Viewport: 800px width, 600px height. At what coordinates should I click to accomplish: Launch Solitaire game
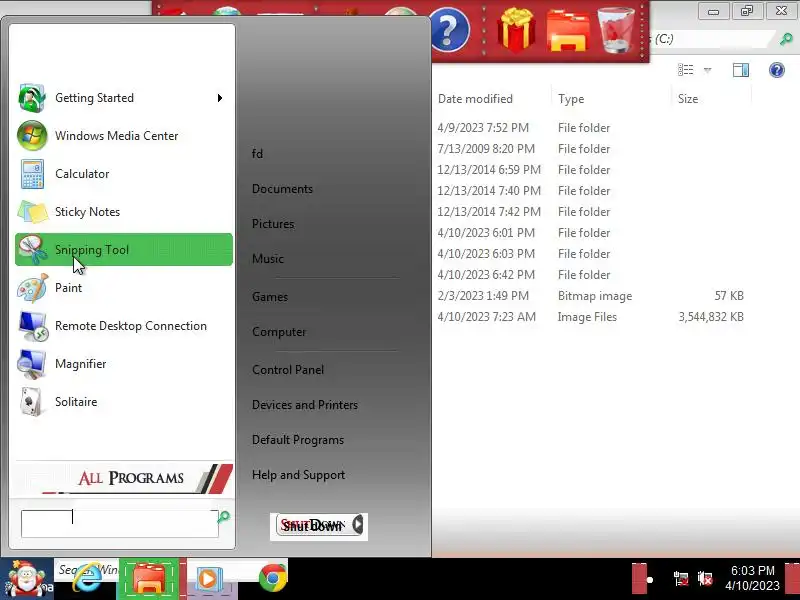point(123,402)
